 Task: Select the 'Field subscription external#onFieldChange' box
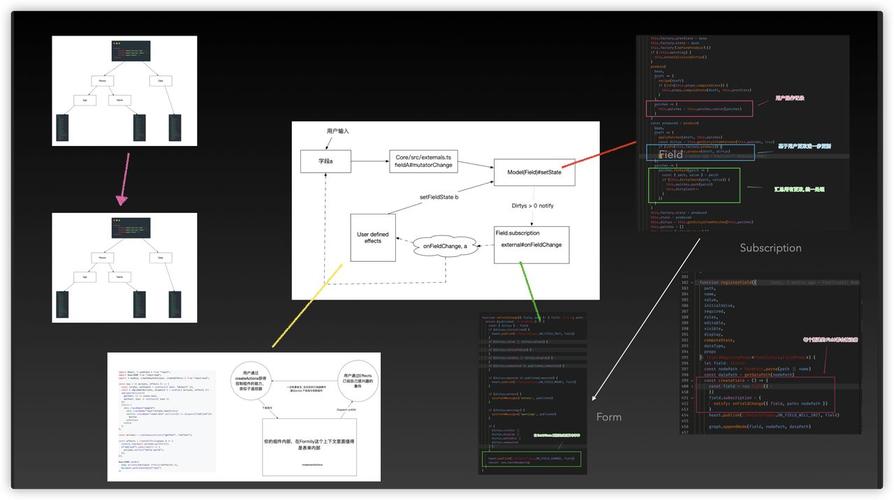531,245
